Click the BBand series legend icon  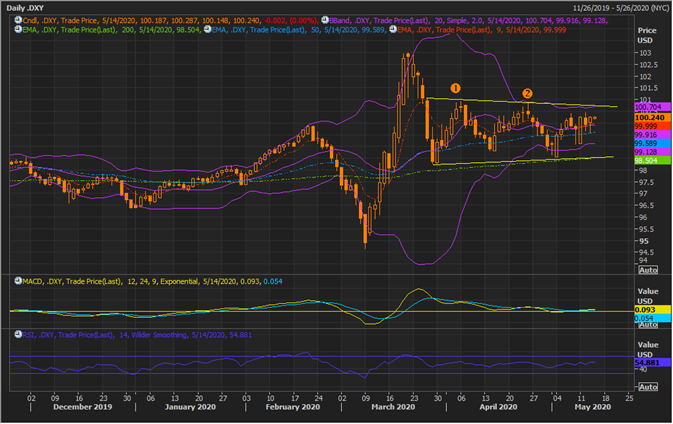point(325,20)
